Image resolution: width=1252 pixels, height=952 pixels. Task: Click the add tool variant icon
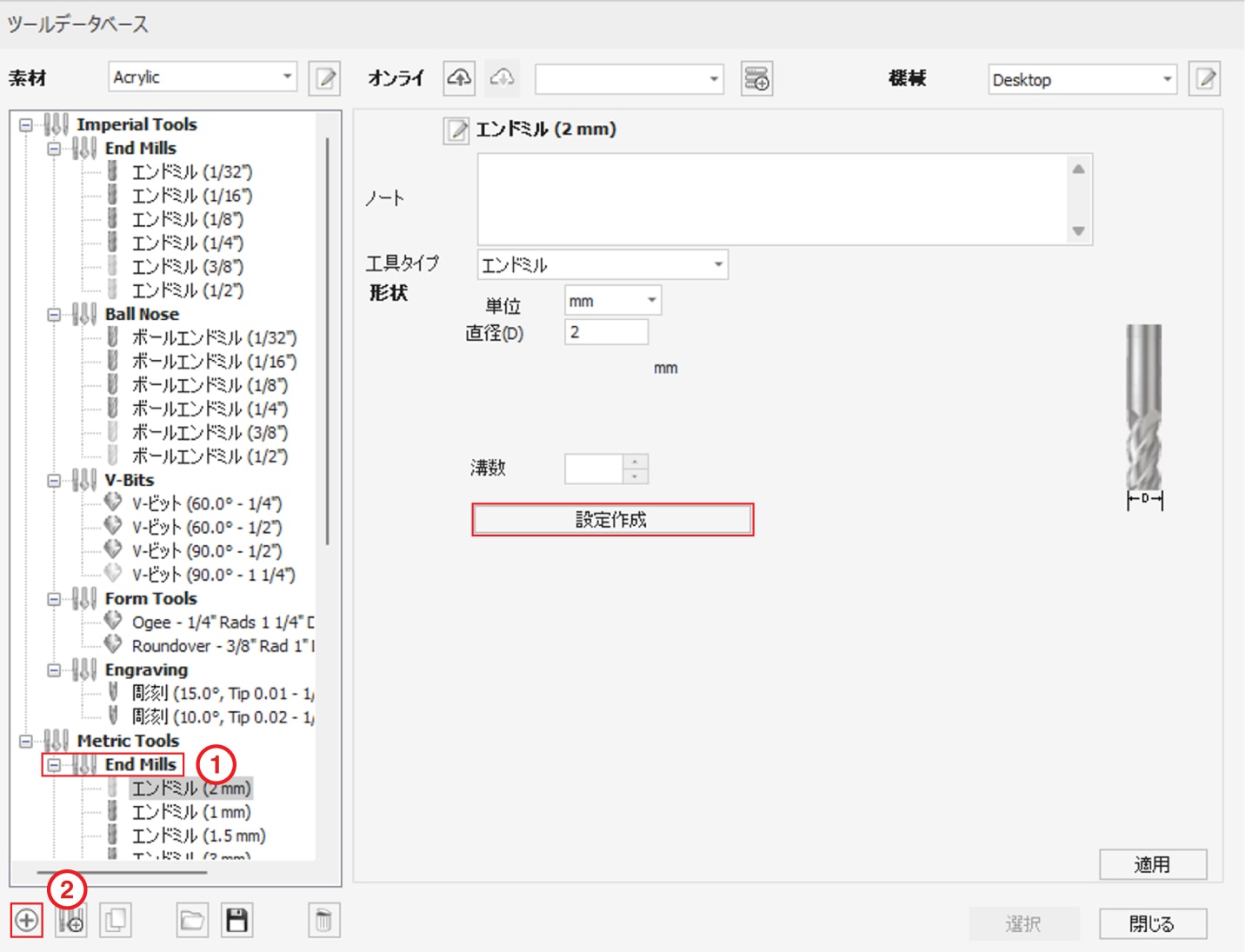[x=71, y=920]
